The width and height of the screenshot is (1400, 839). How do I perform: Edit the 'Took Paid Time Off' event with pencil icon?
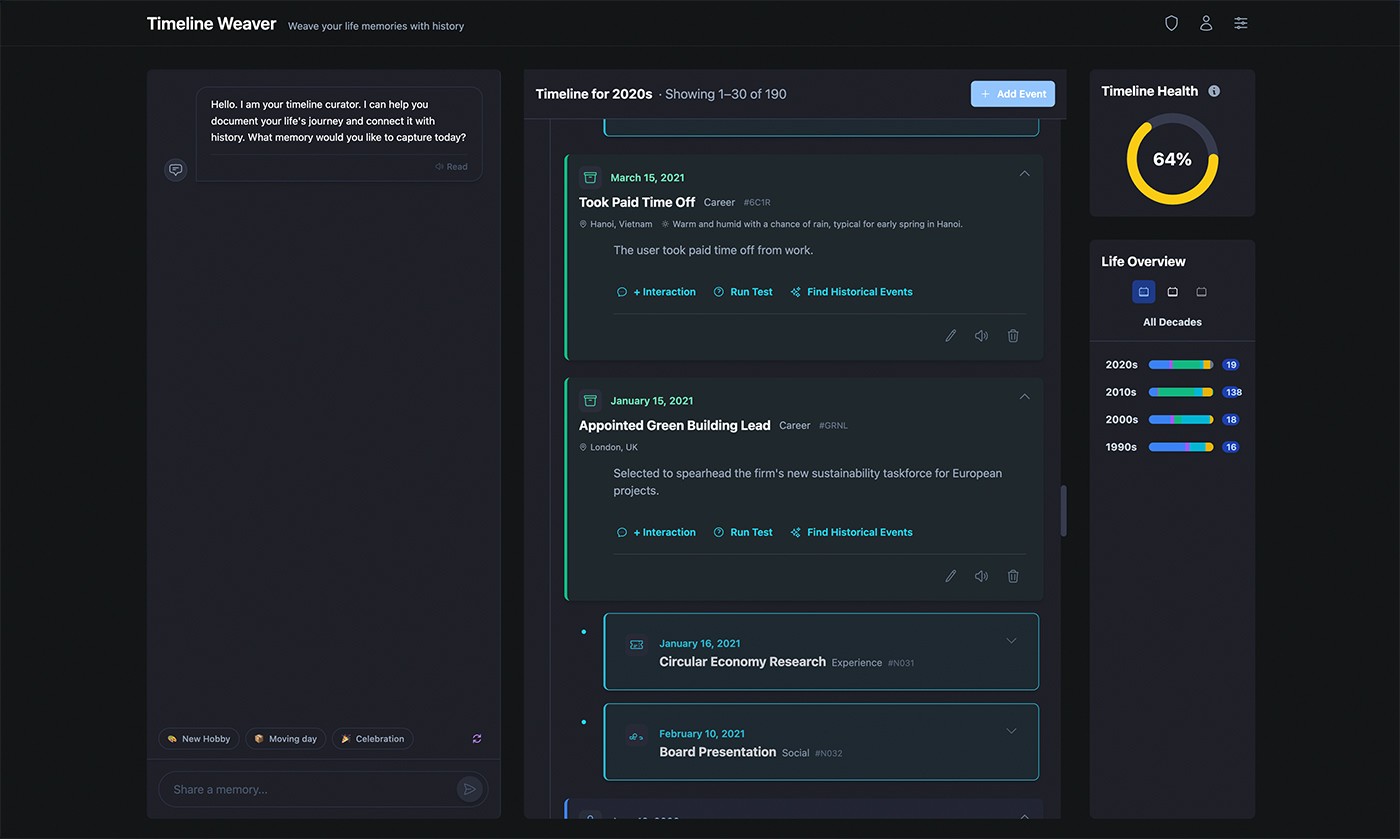[x=950, y=335]
